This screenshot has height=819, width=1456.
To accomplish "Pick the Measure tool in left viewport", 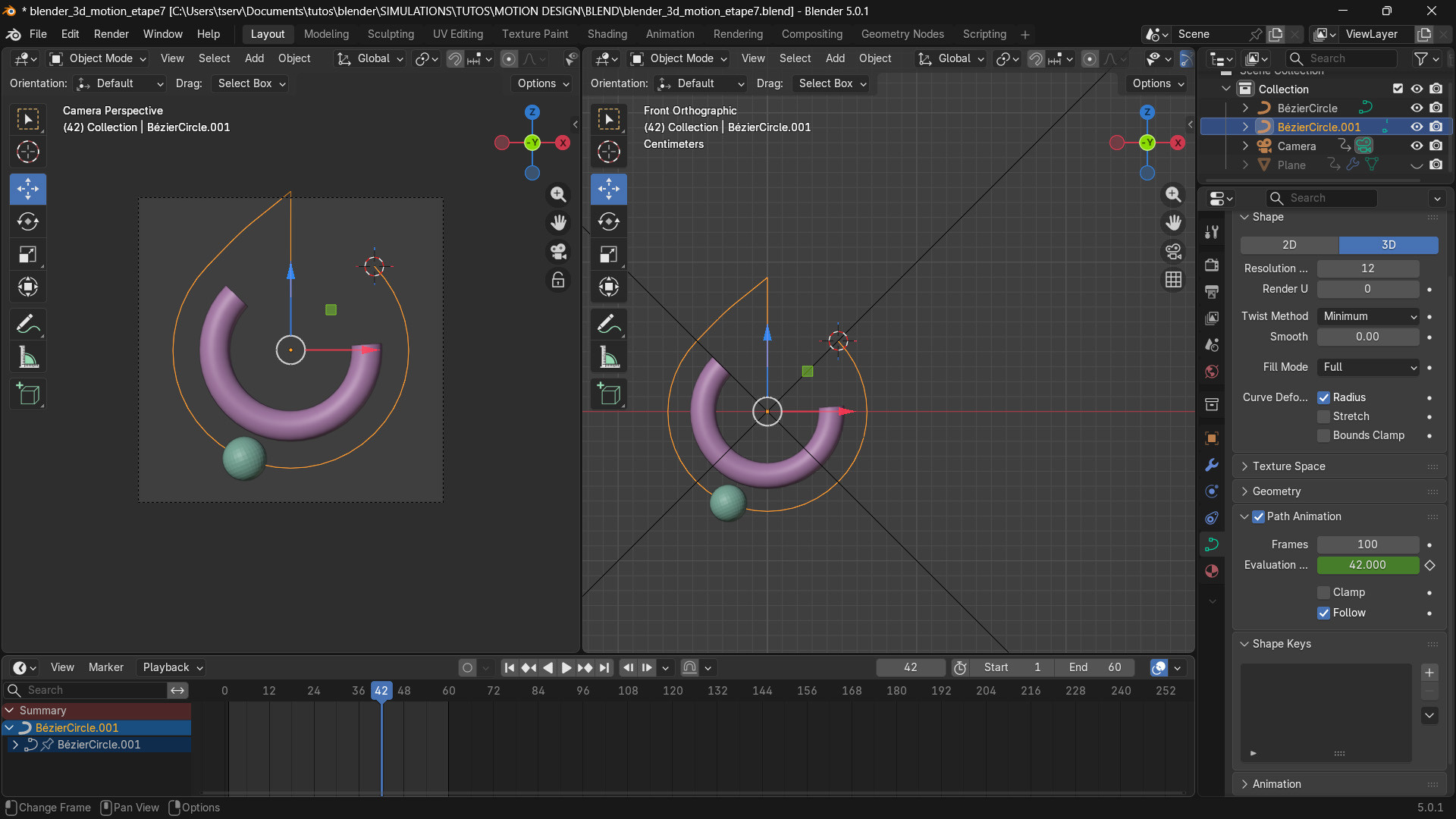I will point(28,357).
